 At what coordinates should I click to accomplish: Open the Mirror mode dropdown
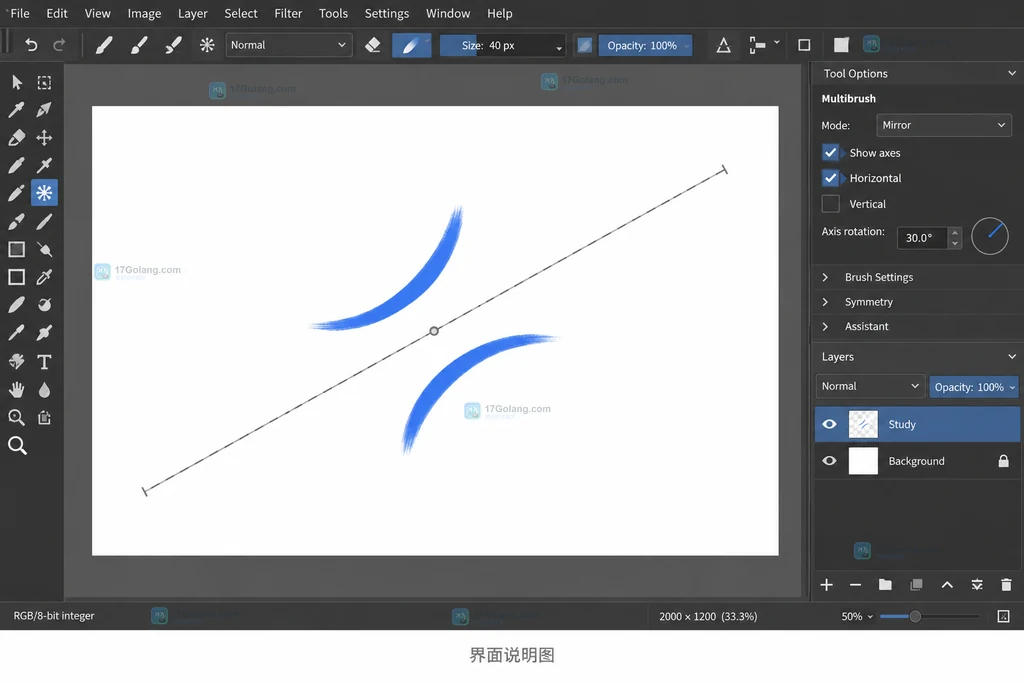[944, 125]
